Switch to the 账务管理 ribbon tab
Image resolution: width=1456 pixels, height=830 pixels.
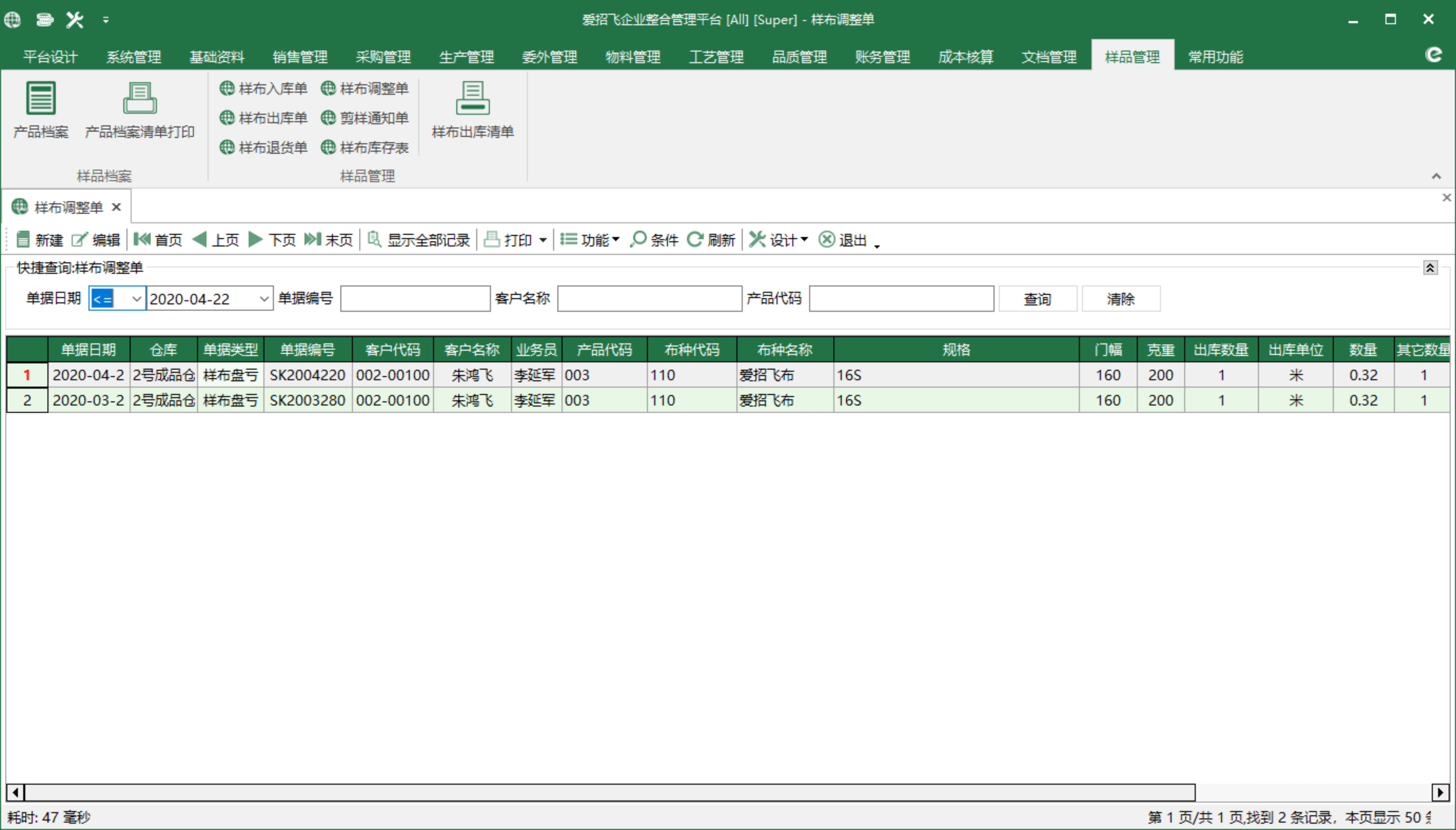[882, 57]
